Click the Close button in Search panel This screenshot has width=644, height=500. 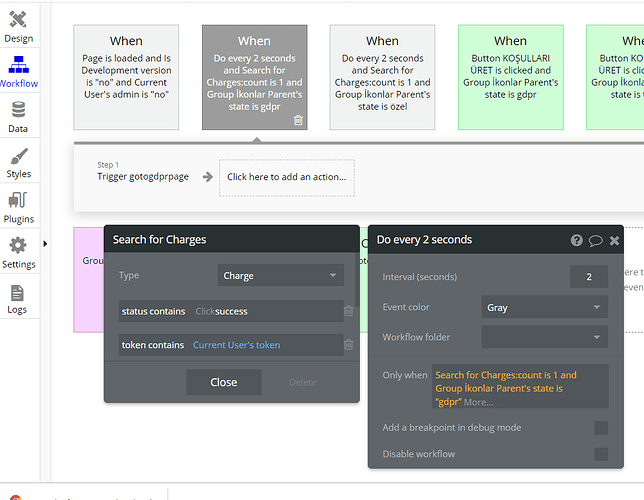[224, 382]
